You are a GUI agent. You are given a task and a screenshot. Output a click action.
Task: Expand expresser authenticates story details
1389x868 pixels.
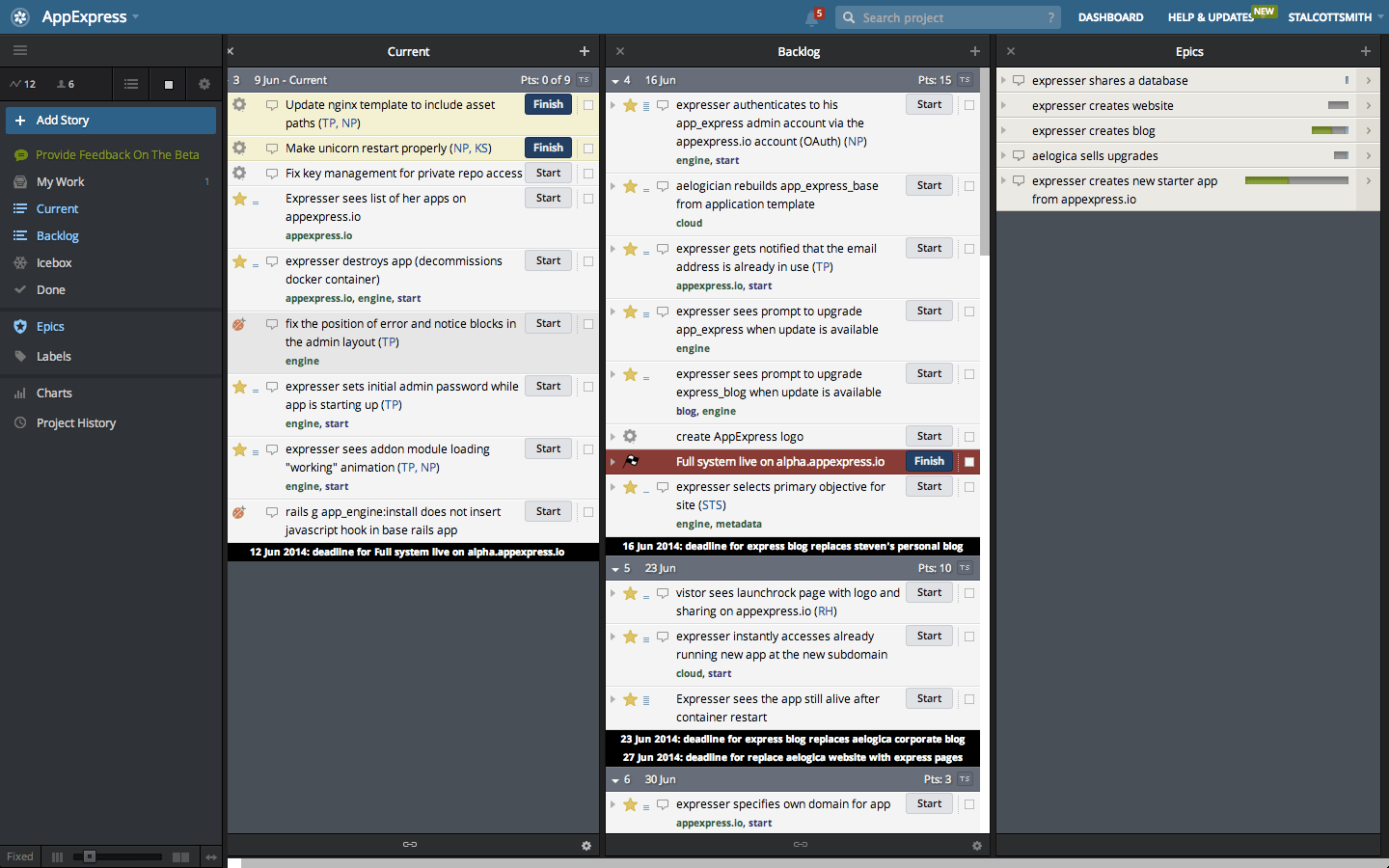click(x=613, y=105)
